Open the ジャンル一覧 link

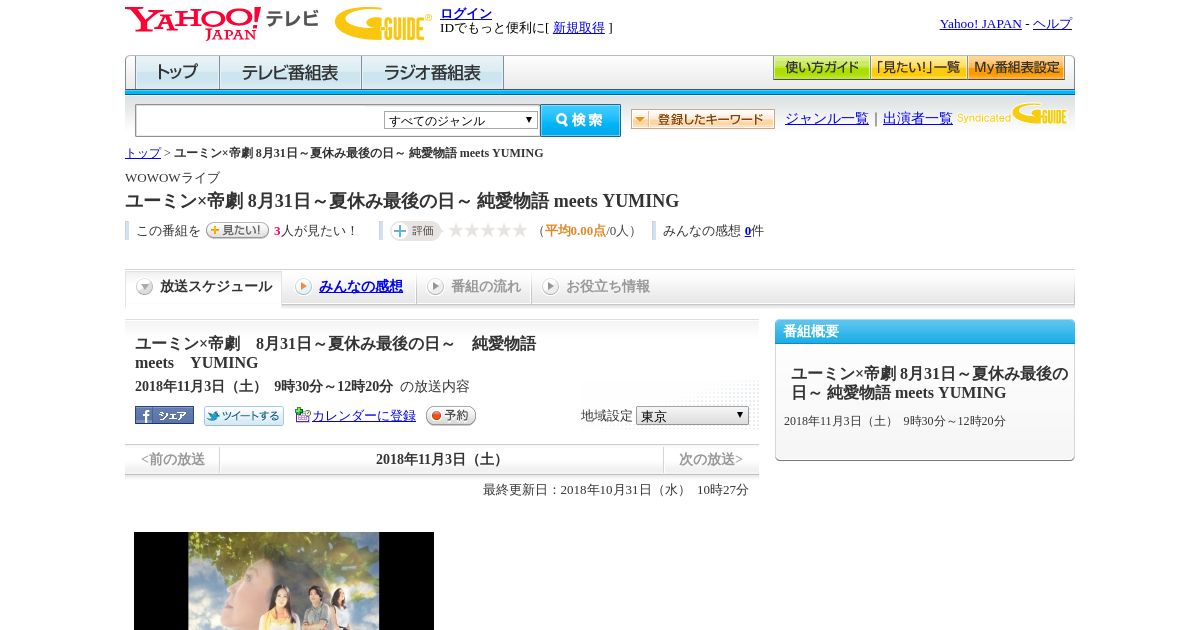click(827, 119)
